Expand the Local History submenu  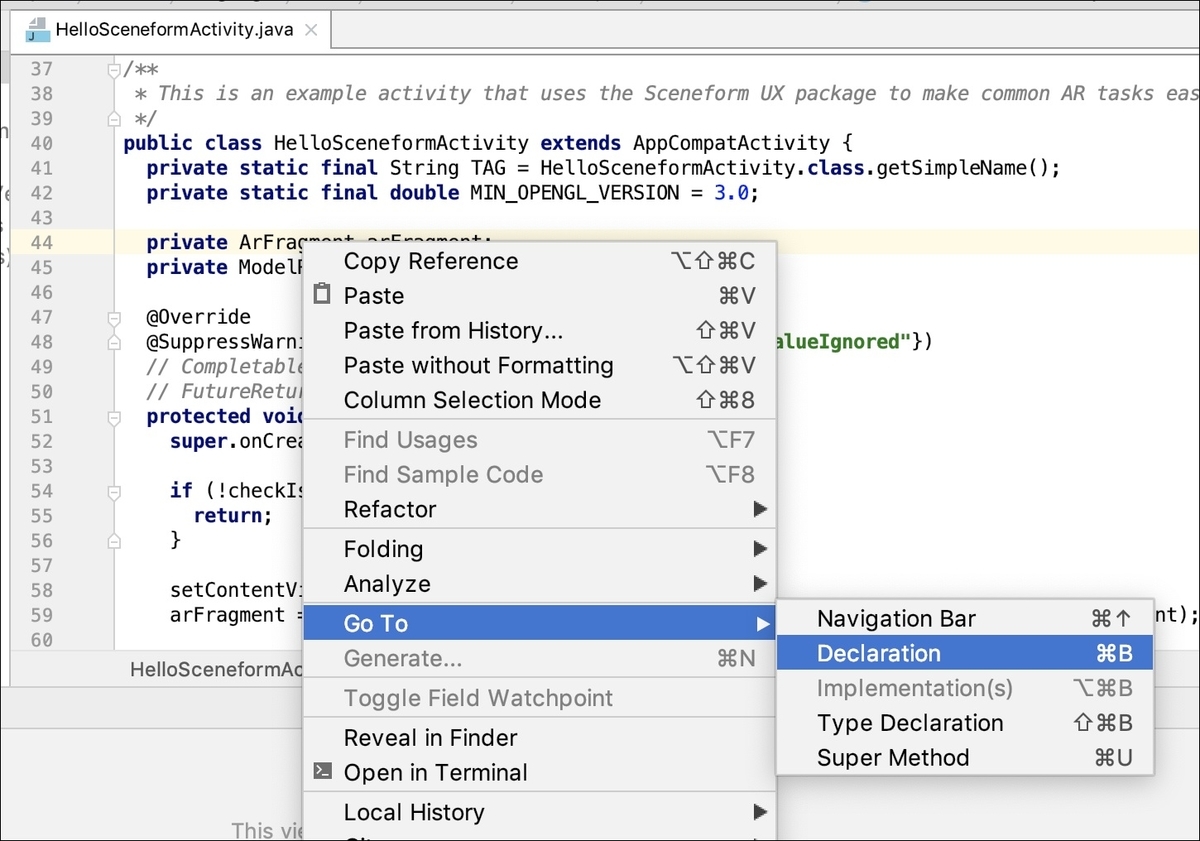[x=414, y=812]
